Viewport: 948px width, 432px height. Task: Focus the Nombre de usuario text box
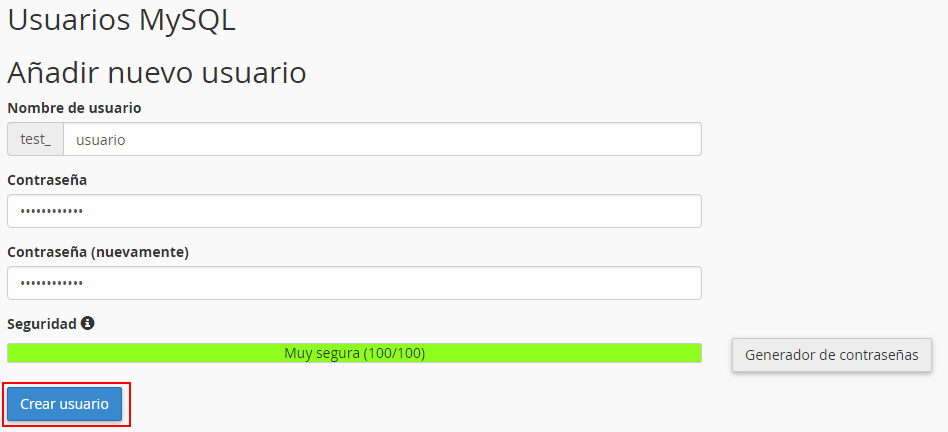382,140
